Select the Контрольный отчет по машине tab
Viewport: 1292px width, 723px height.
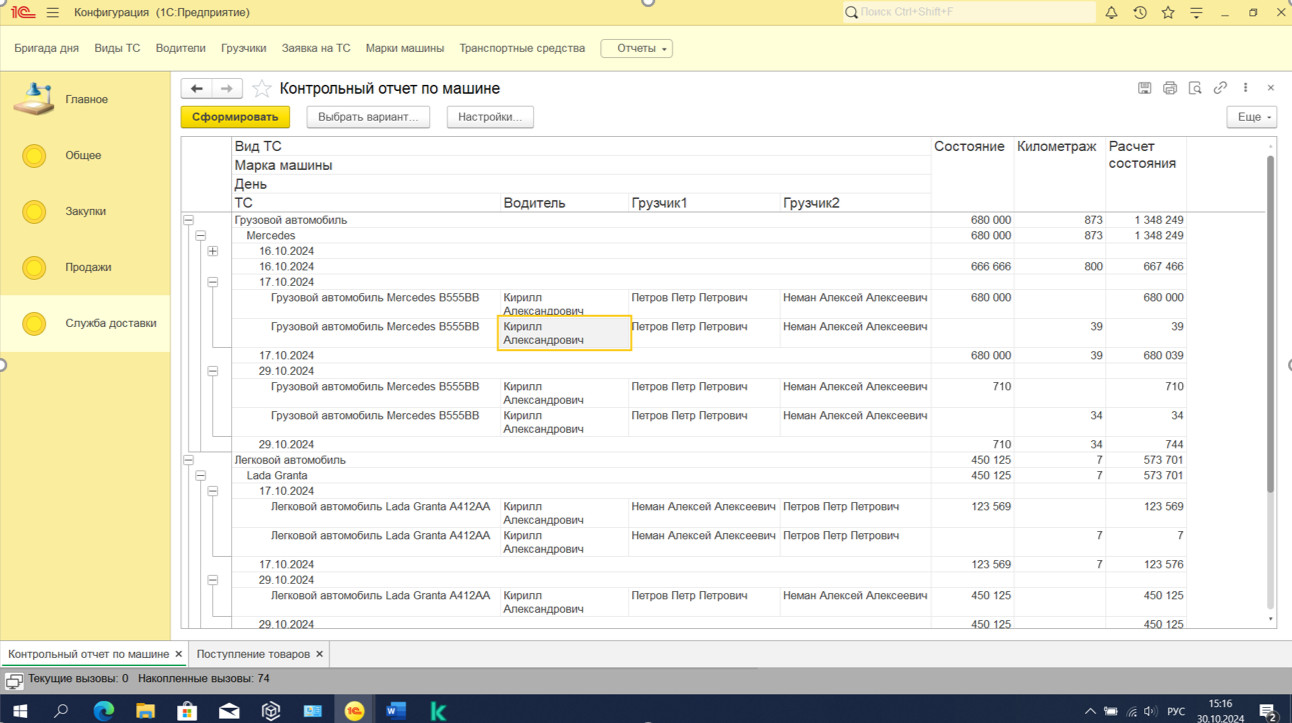tap(88, 654)
